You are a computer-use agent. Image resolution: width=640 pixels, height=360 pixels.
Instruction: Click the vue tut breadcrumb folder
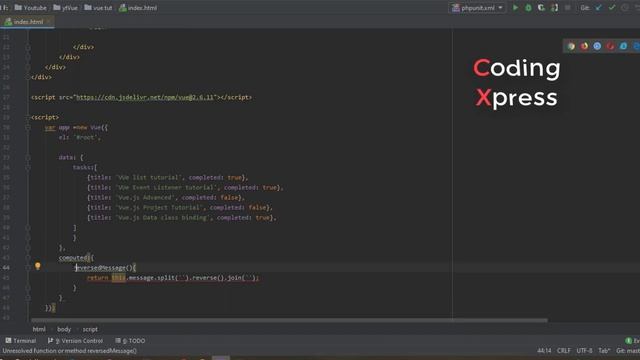coord(98,8)
